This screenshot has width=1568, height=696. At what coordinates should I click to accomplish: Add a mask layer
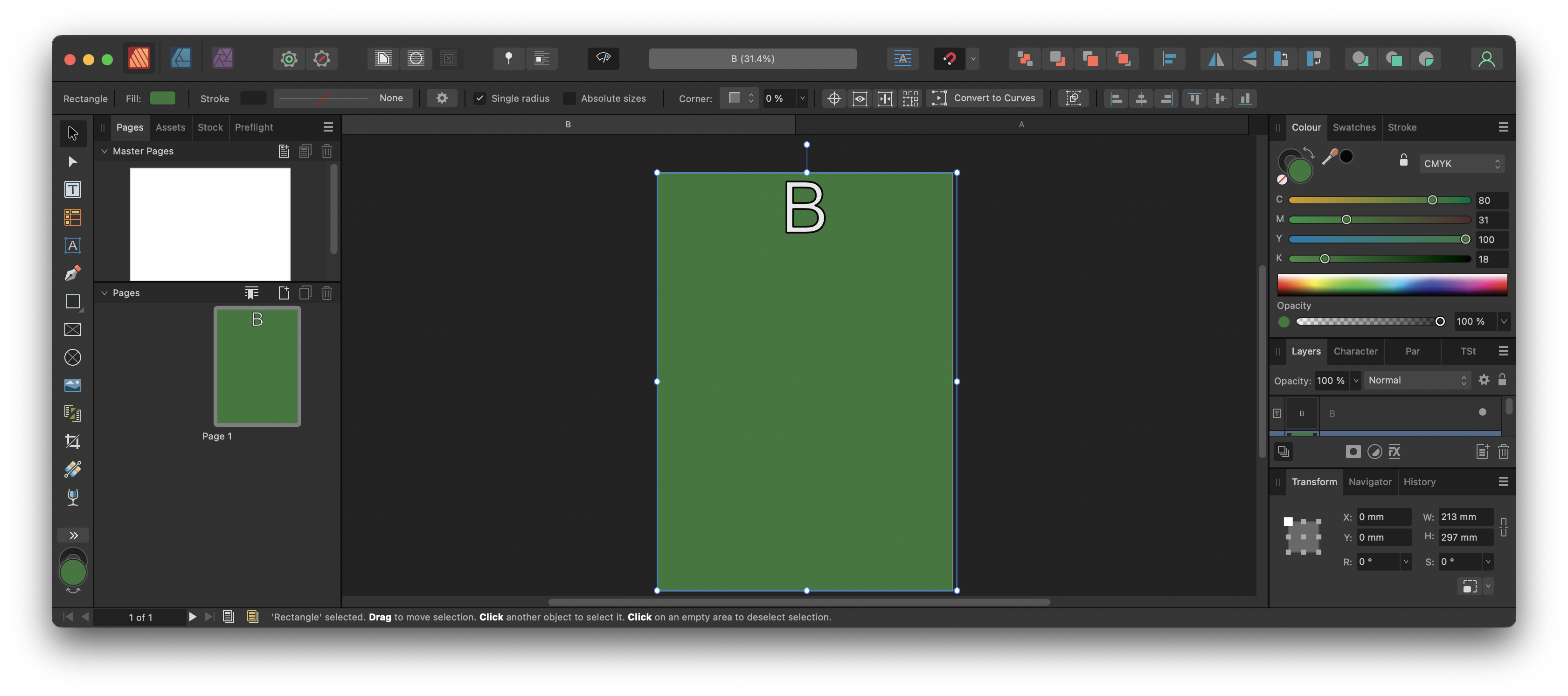(x=1353, y=452)
